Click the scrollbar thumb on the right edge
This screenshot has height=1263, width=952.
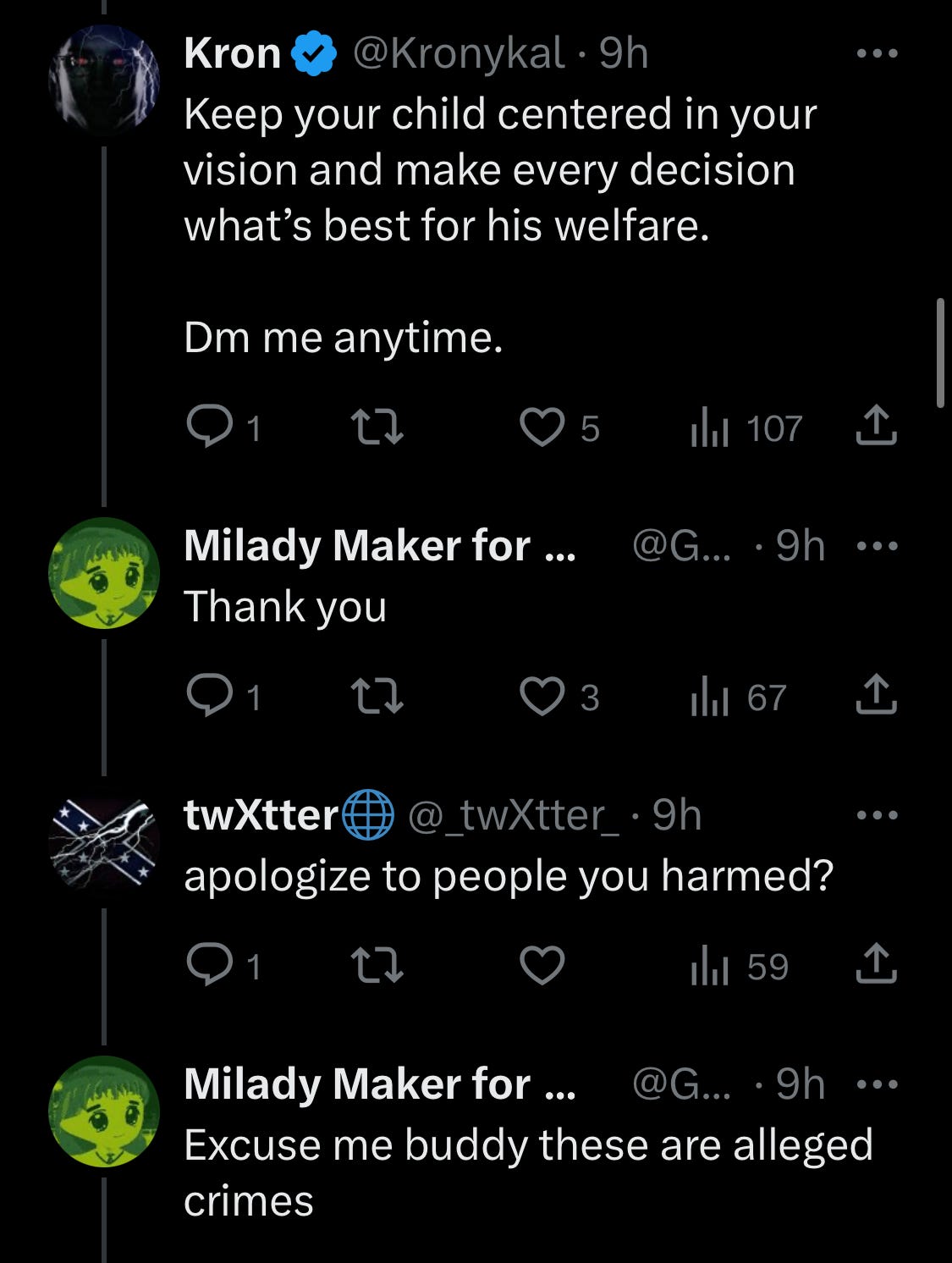pyautogui.click(x=941, y=353)
